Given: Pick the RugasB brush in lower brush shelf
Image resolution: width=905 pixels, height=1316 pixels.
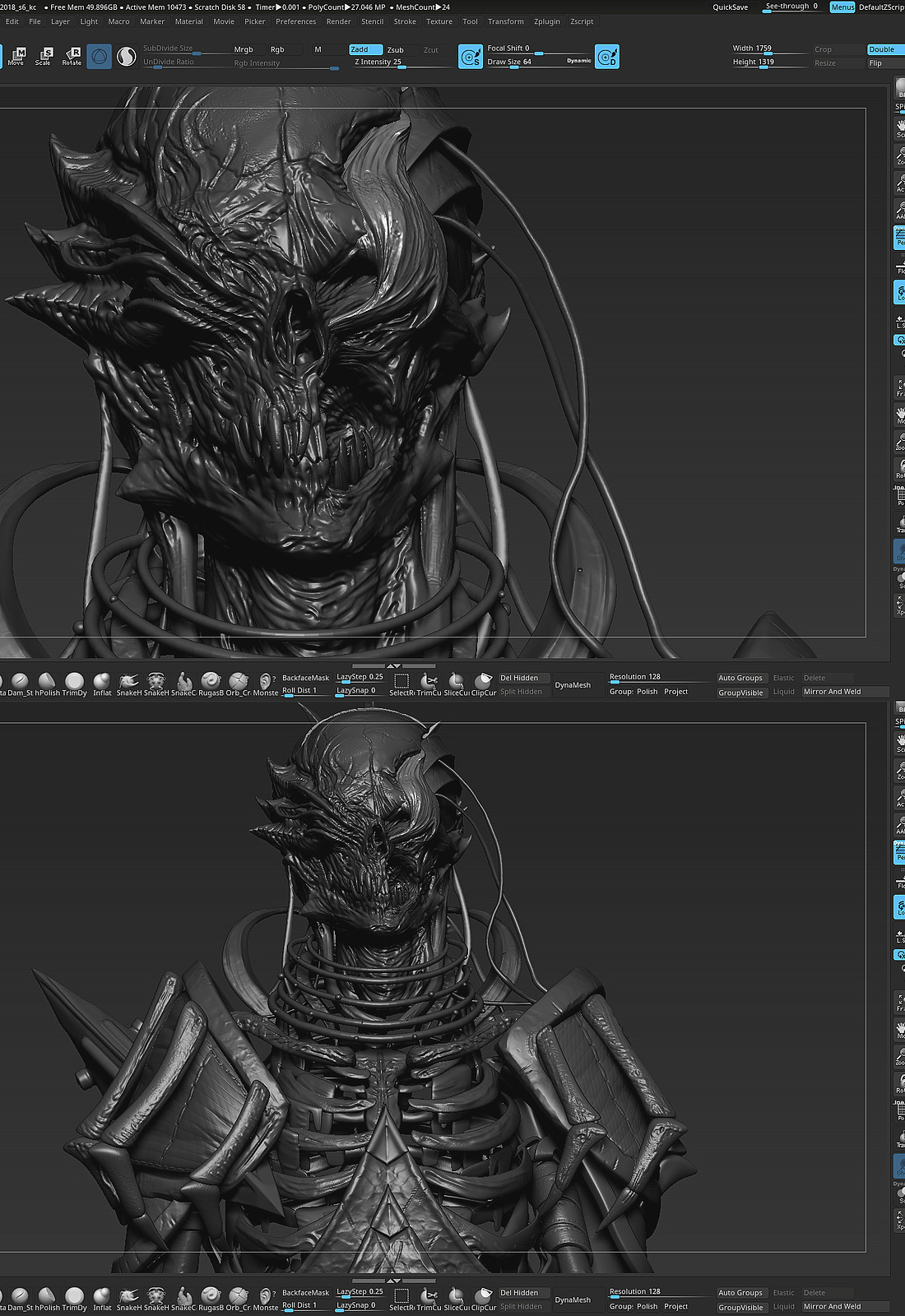Looking at the screenshot, I should [x=211, y=1299].
